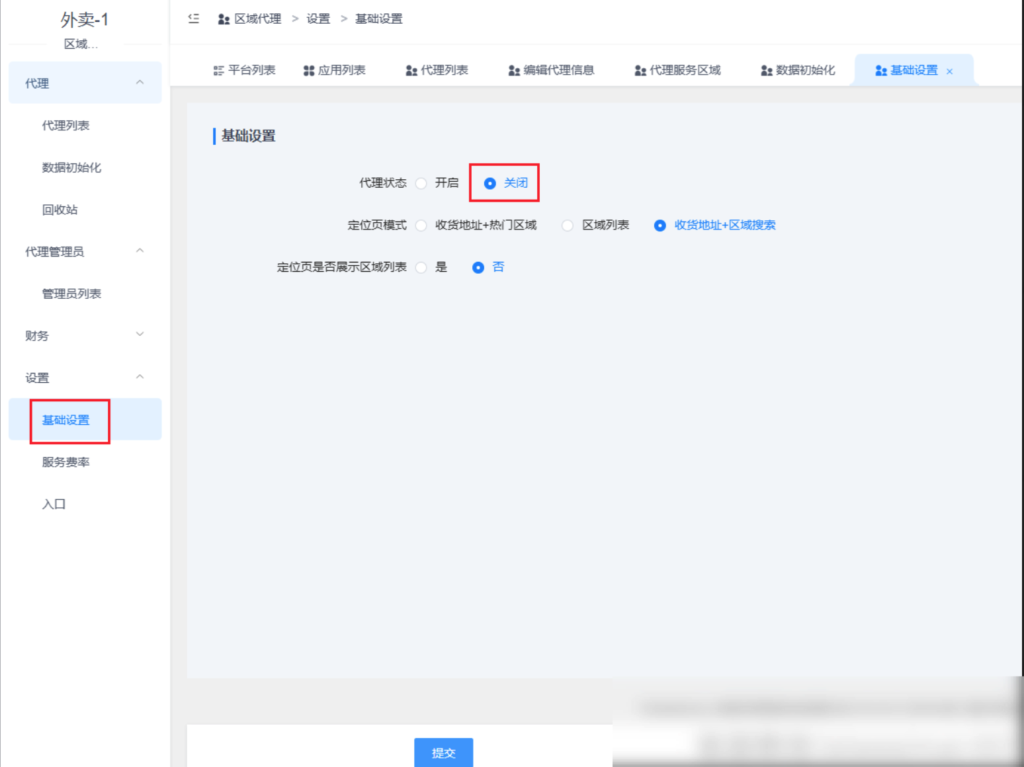Switch to the 代理服务区域 tab
Viewport: 1024px width, 767px height.
(x=676, y=70)
